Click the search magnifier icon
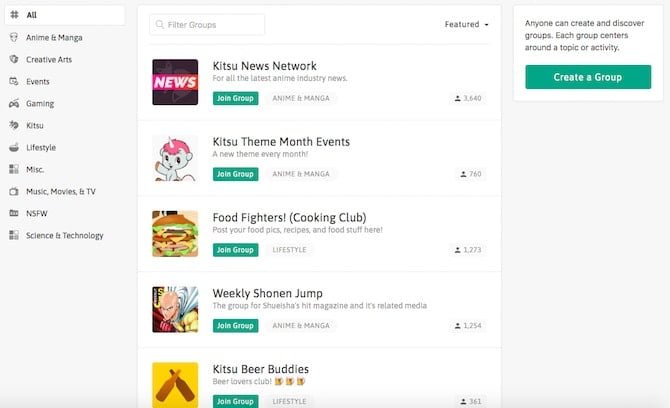 (160, 25)
